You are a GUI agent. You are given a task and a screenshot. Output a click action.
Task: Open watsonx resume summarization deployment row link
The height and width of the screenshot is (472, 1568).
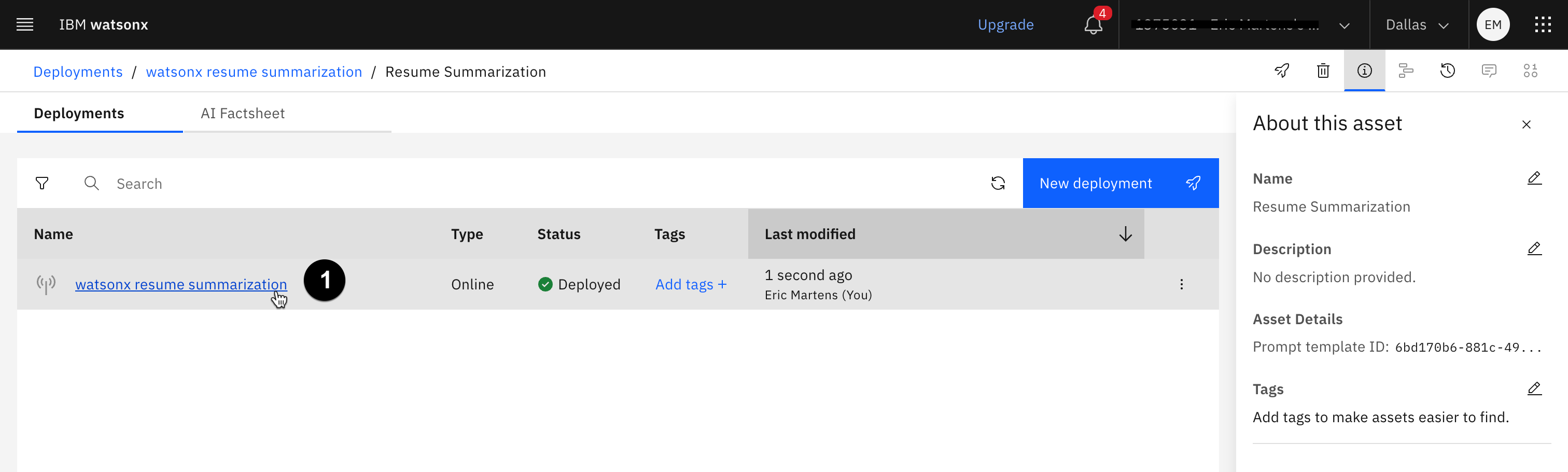[x=181, y=284]
